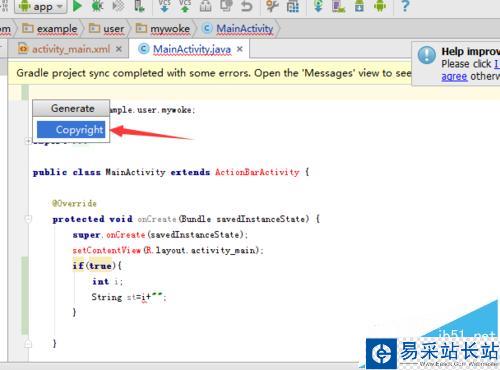Collapse the onCreate method fold marker
500x370 pixels.
pyautogui.click(x=28, y=219)
